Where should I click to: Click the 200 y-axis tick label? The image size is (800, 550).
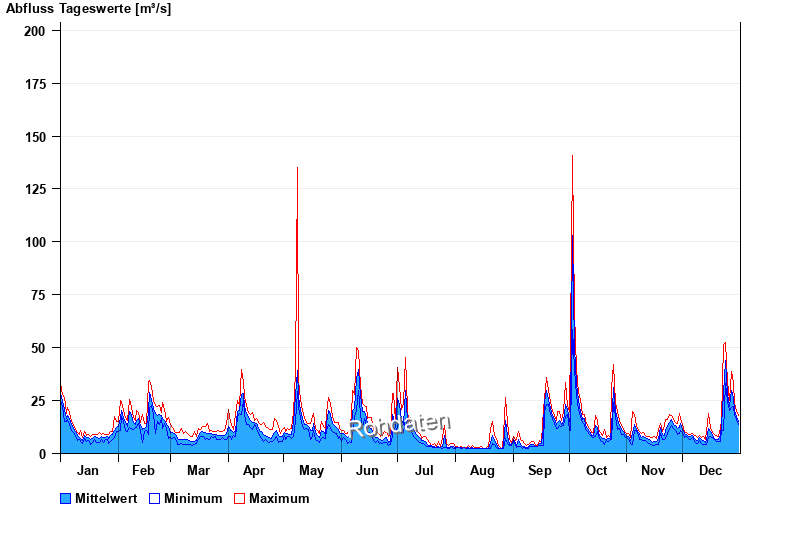click(x=35, y=31)
